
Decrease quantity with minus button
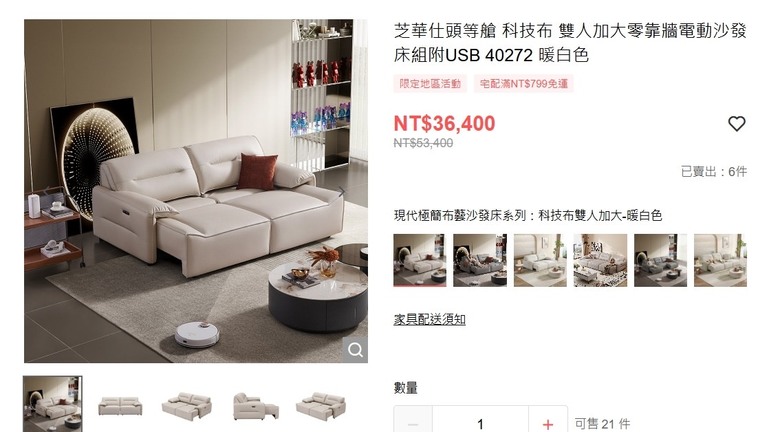click(x=413, y=424)
